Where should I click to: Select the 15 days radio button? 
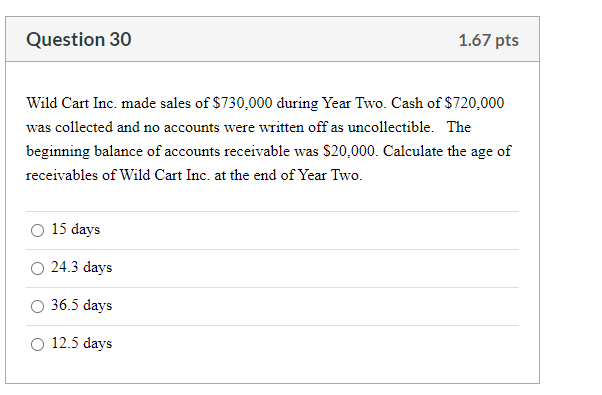37,230
